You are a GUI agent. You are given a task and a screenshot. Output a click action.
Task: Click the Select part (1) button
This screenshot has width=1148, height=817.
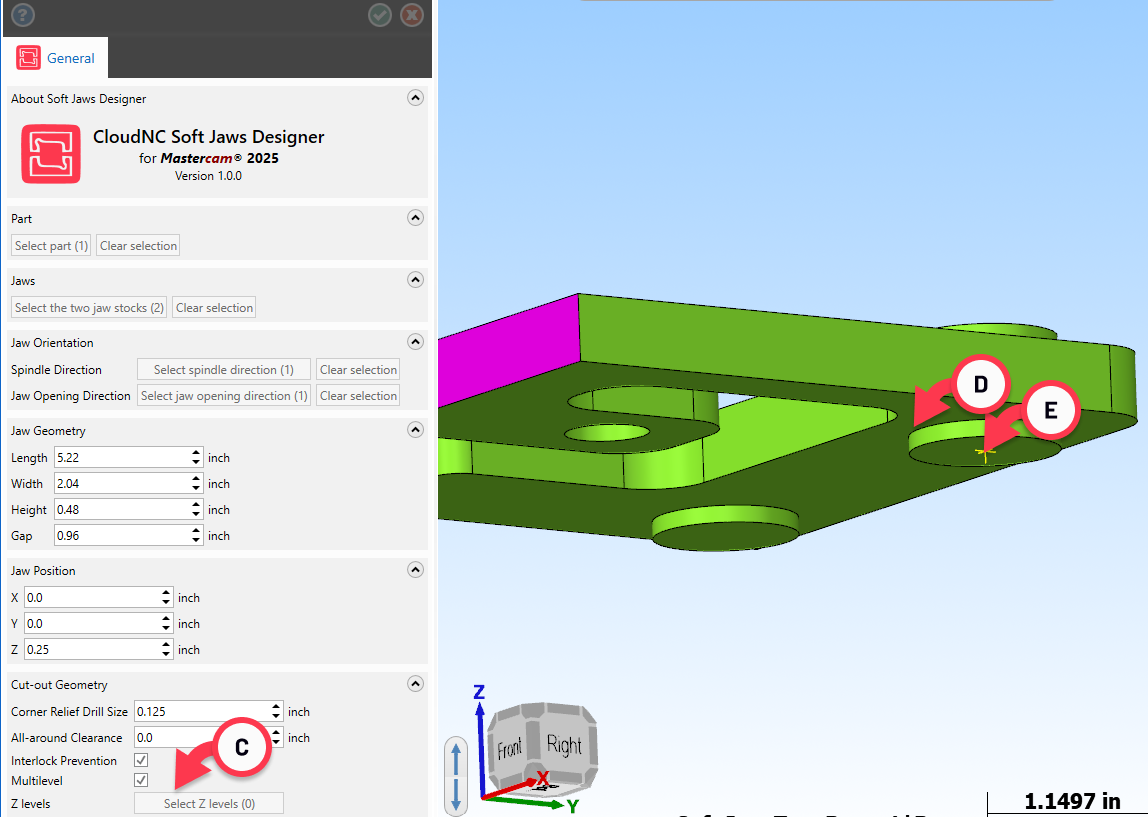(x=51, y=246)
